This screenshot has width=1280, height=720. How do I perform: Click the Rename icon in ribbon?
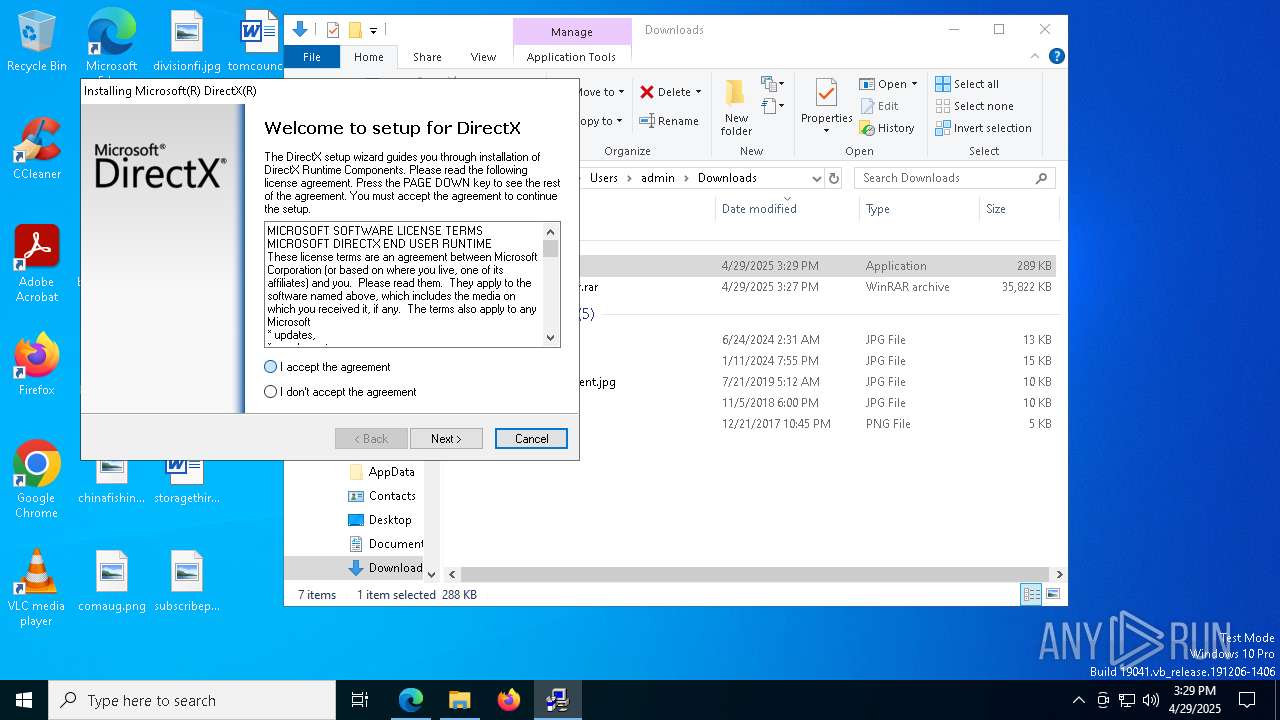pyautogui.click(x=647, y=121)
